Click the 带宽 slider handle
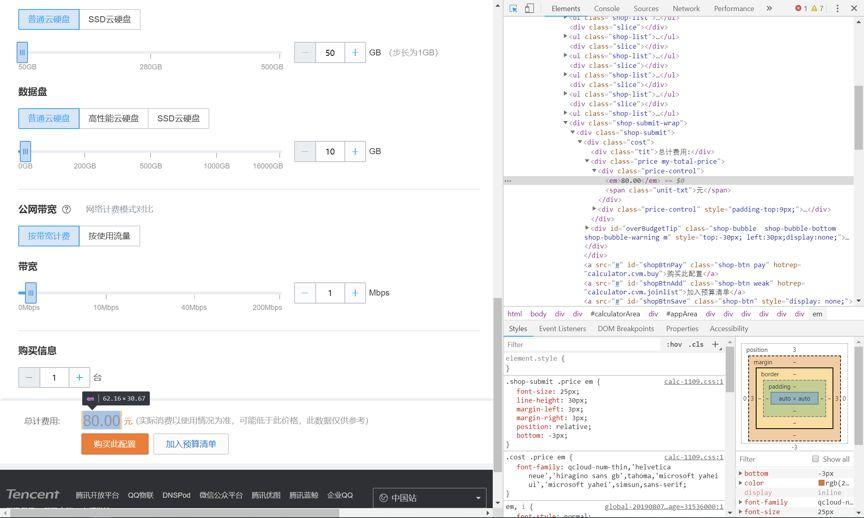The image size is (864, 518). tap(30, 292)
